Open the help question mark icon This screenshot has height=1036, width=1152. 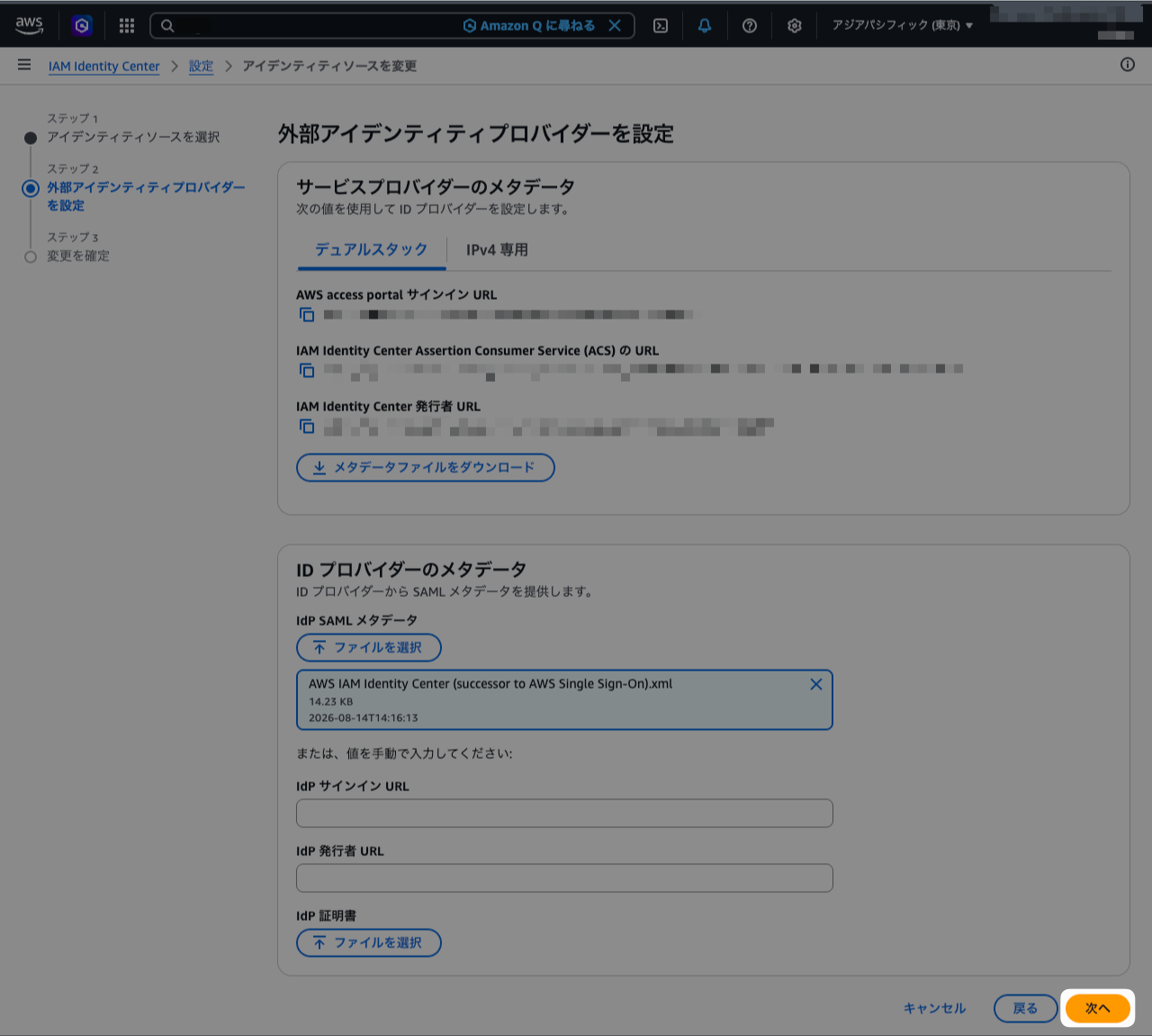[750, 25]
